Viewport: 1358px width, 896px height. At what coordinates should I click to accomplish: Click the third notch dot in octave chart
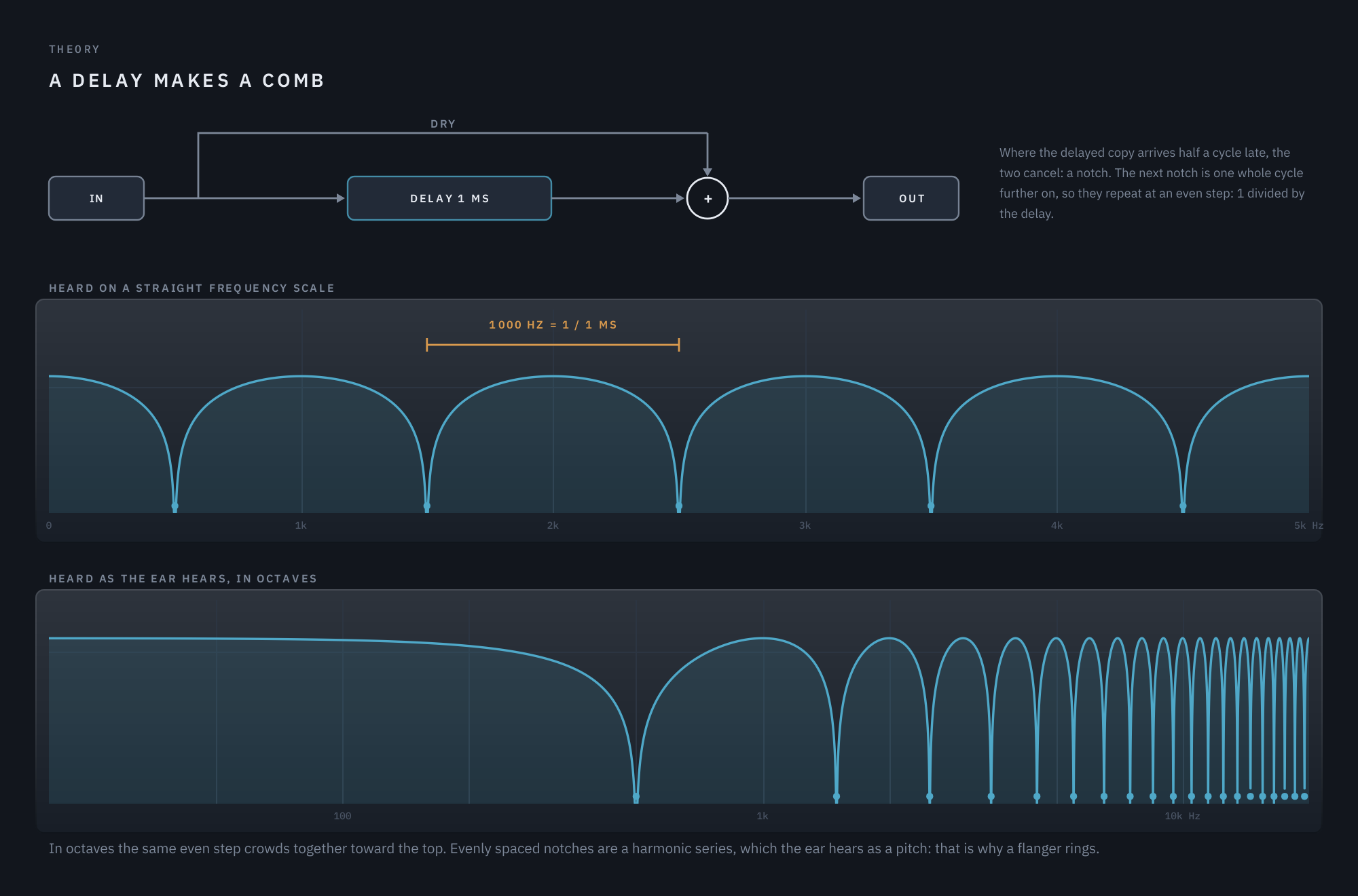click(x=930, y=796)
